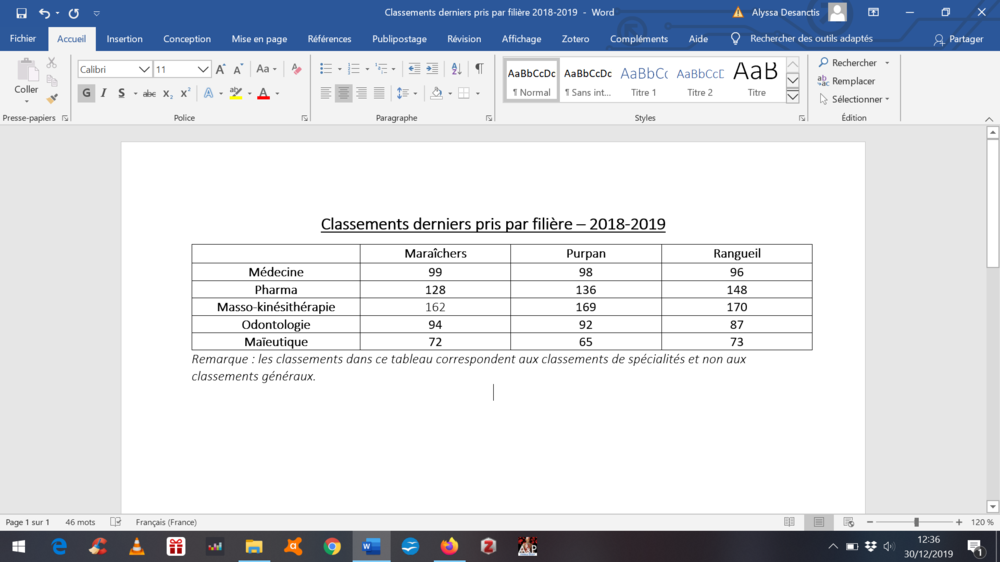Image resolution: width=1000 pixels, height=562 pixels.
Task: Open the font size dropdown showing 11
Action: (203, 69)
